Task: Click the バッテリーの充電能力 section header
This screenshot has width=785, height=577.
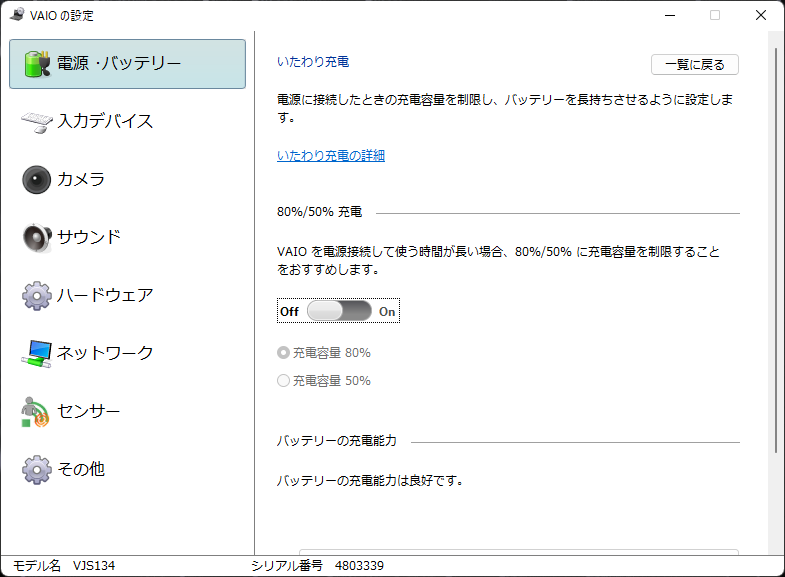Action: click(x=336, y=441)
